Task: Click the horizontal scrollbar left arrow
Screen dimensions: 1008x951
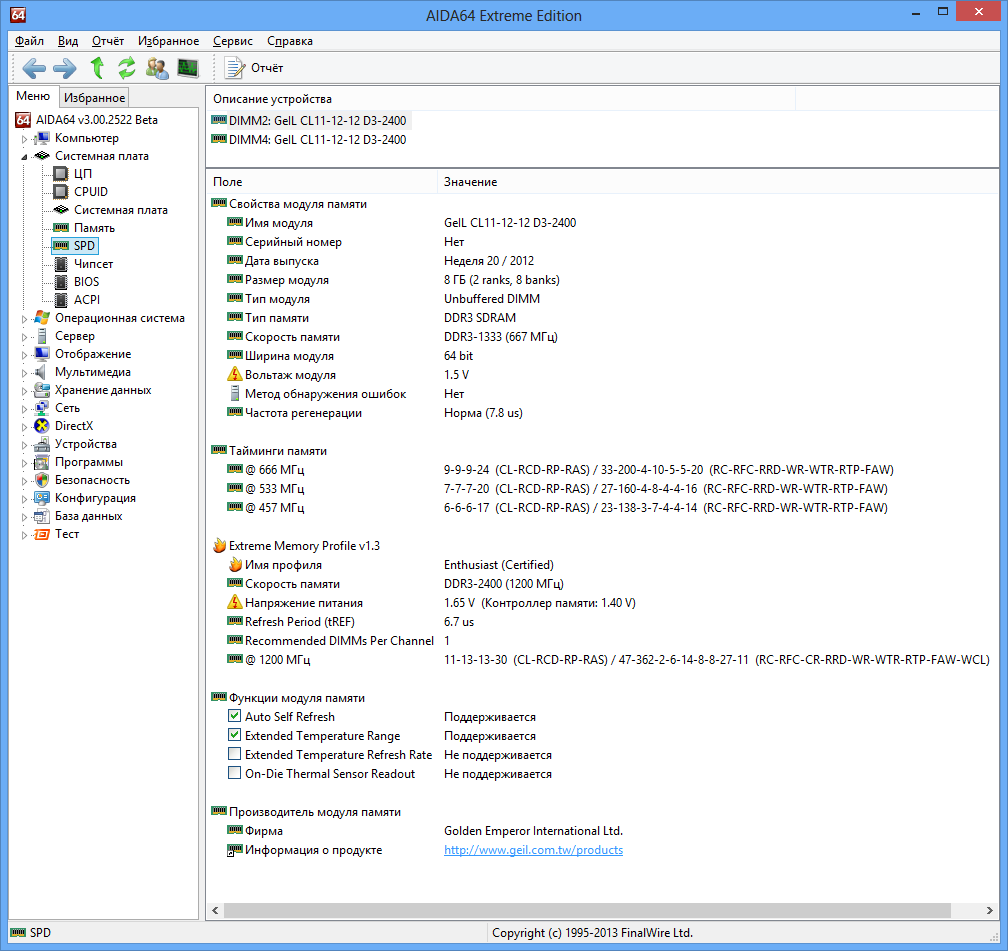Action: click(215, 910)
